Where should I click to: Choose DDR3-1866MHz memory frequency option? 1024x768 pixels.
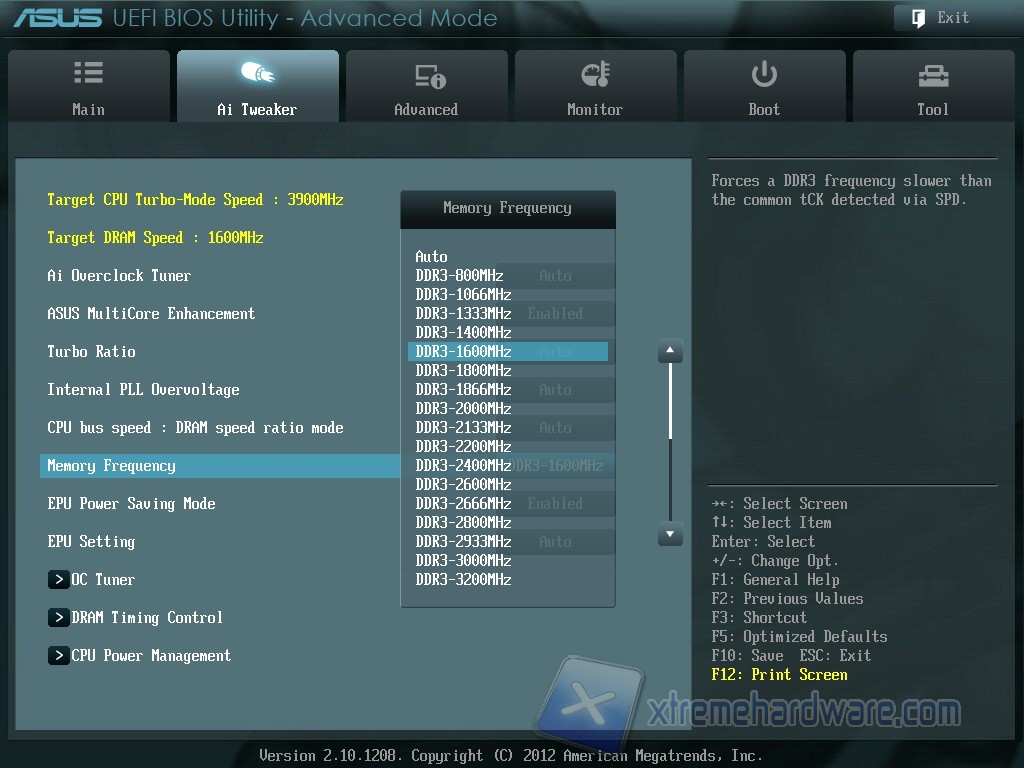point(463,390)
